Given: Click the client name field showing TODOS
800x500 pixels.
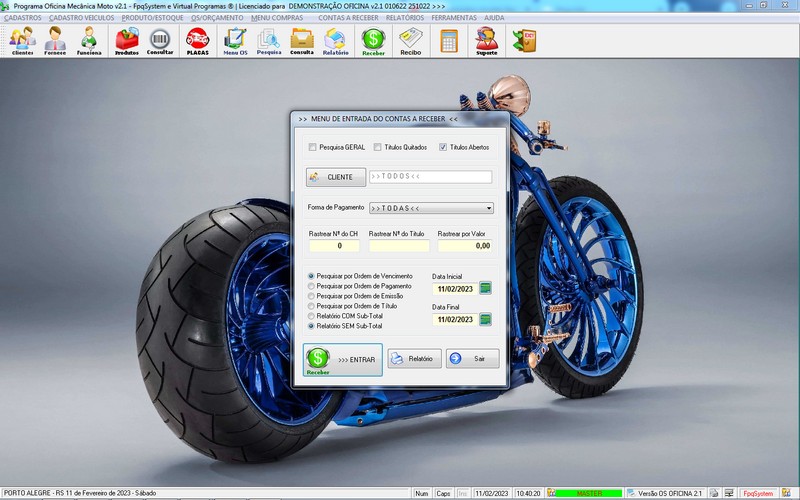Looking at the screenshot, I should (431, 177).
